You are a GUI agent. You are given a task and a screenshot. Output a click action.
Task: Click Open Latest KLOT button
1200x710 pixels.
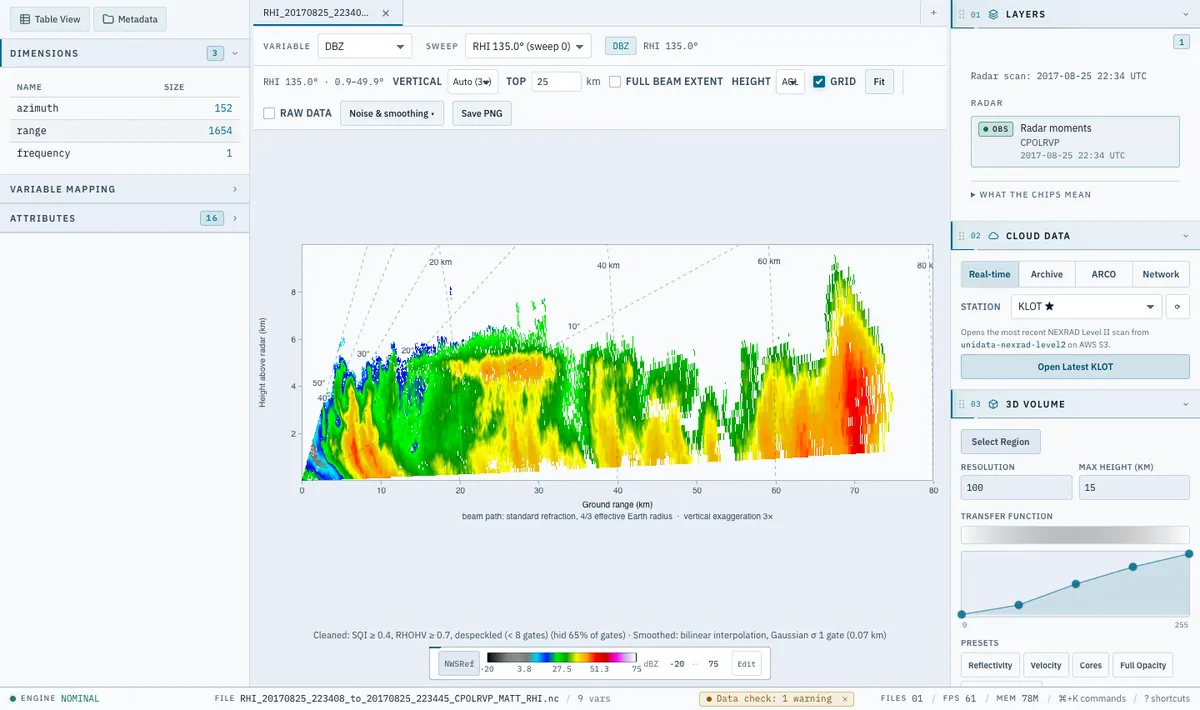1075,366
